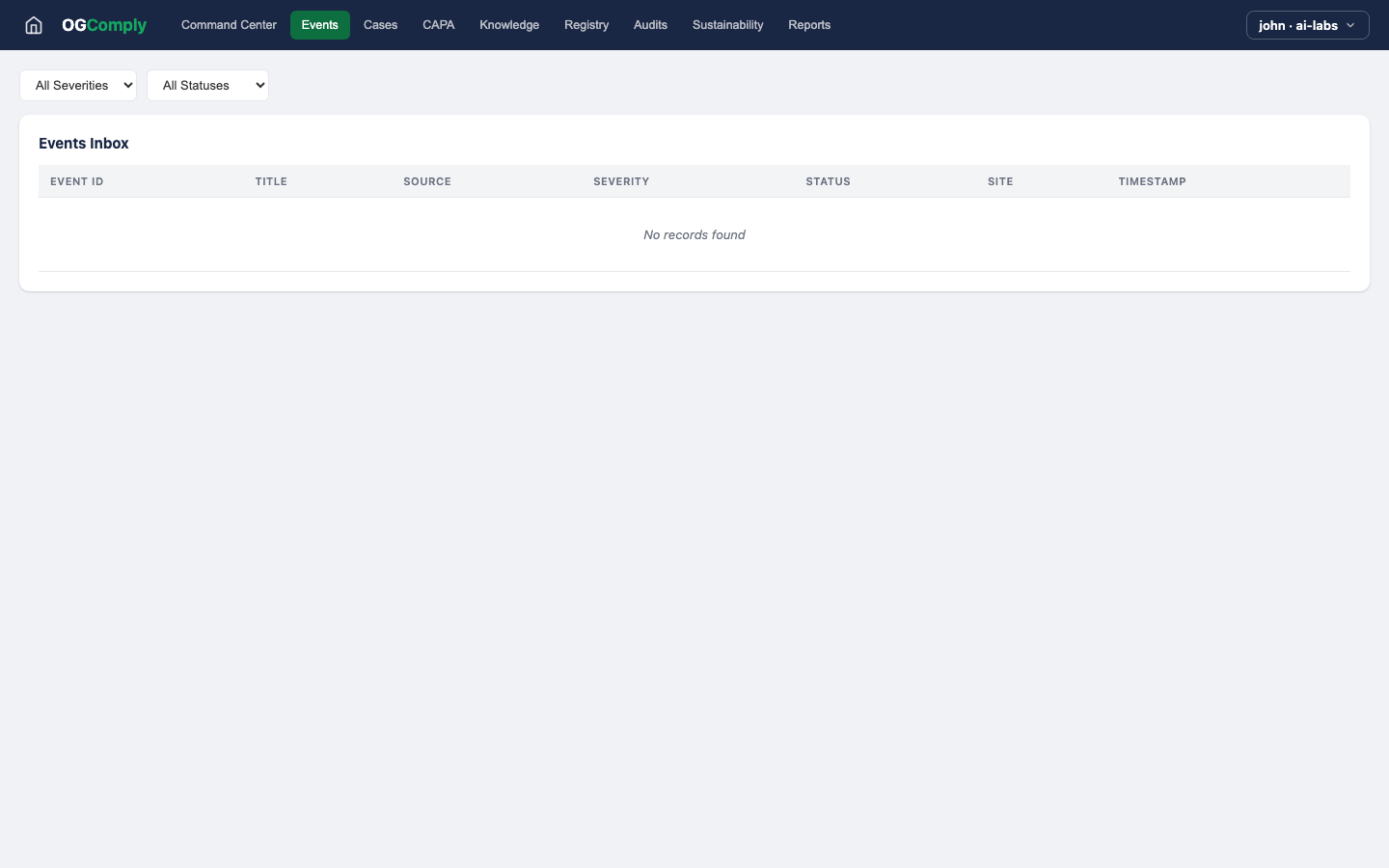Open the Reports page
This screenshot has height=868, width=1389.
[x=809, y=25]
